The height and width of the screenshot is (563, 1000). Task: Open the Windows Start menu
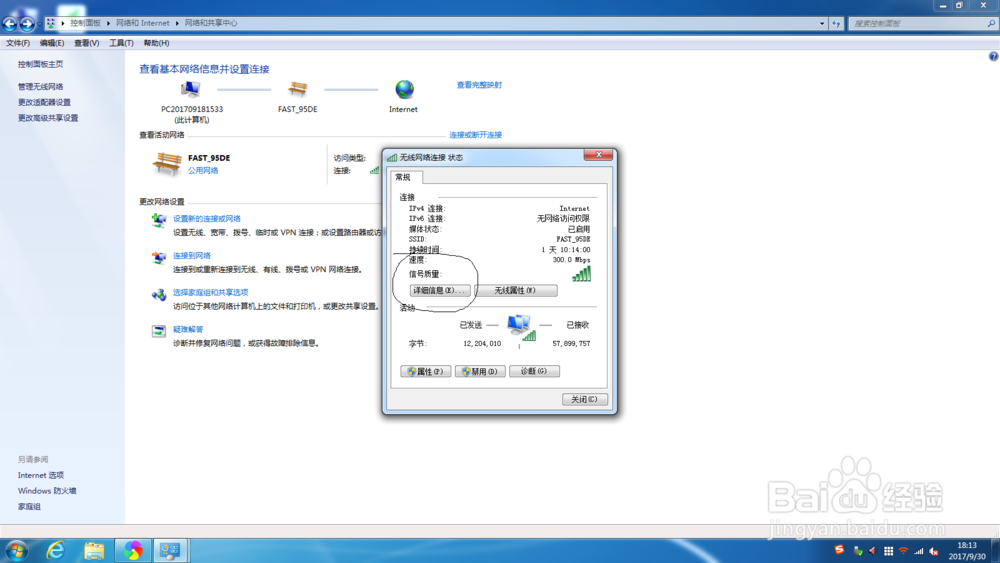pos(16,551)
